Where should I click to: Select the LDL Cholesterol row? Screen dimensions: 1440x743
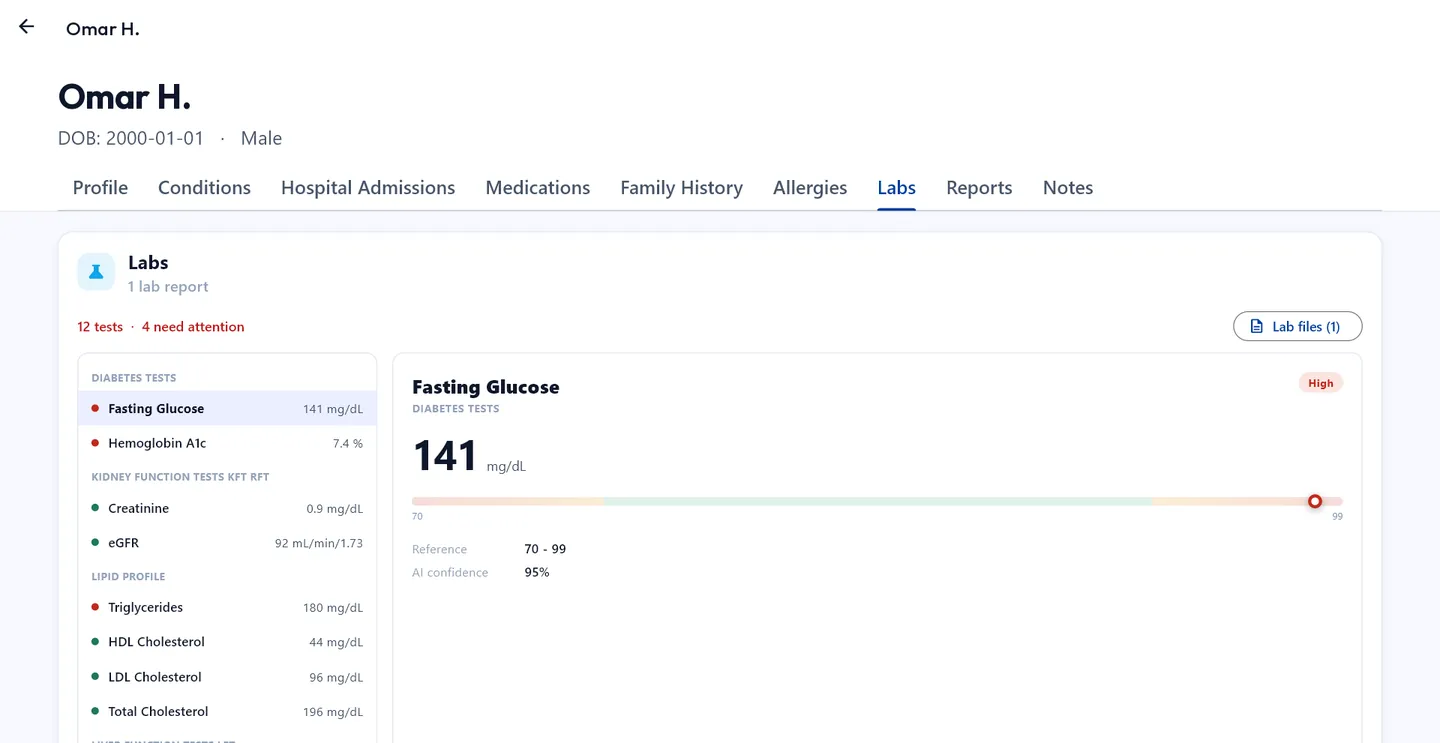(228, 677)
